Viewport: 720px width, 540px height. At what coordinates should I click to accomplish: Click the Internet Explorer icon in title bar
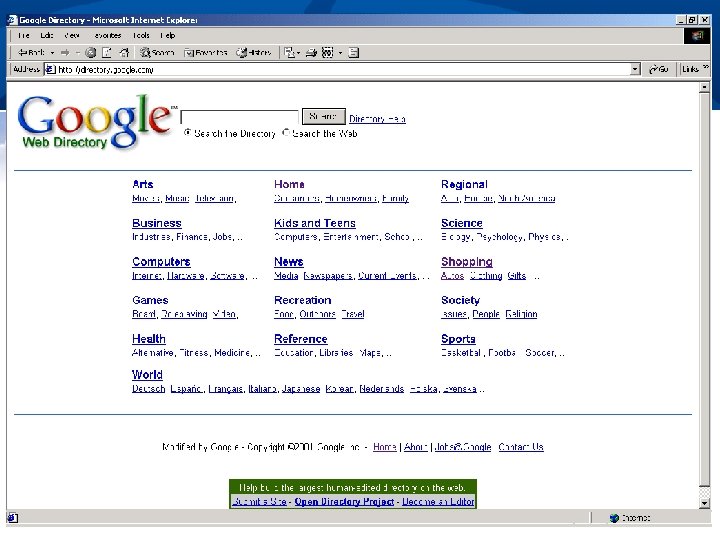pyautogui.click(x=12, y=20)
